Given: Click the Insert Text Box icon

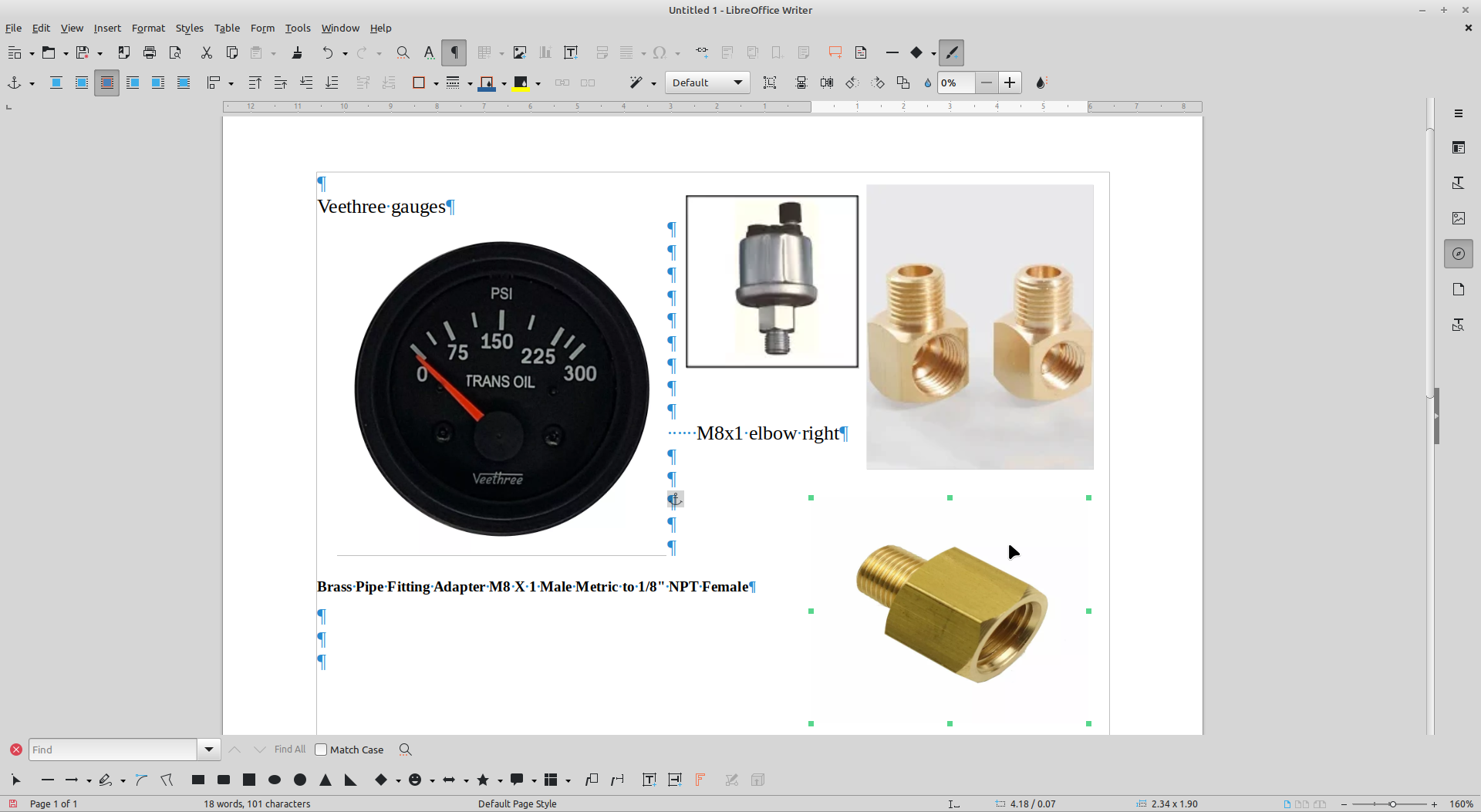Looking at the screenshot, I should [x=571, y=52].
